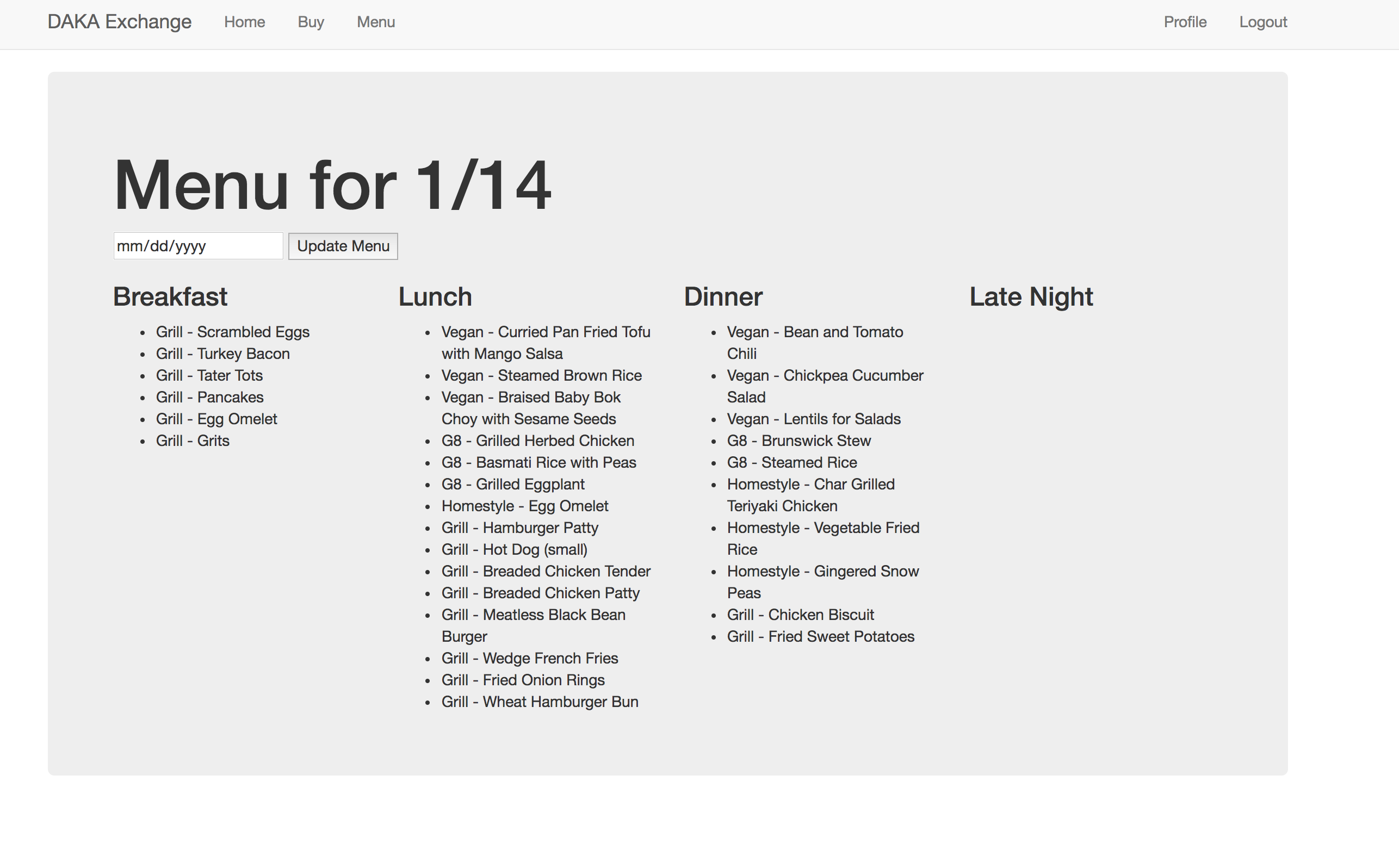This screenshot has width=1399, height=868.
Task: Select Grill - Turkey Bacon list item
Action: [x=222, y=354]
